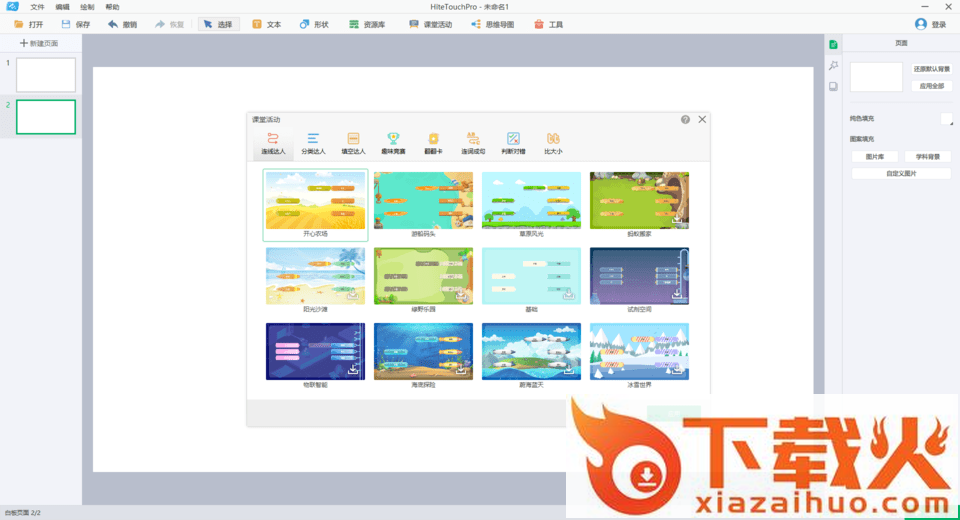Click the 还原默认背景 button
The image size is (960, 520).
[932, 69]
